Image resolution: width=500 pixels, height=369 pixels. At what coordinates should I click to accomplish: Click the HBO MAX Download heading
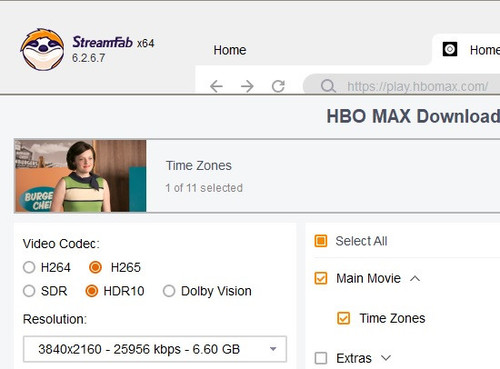[413, 116]
